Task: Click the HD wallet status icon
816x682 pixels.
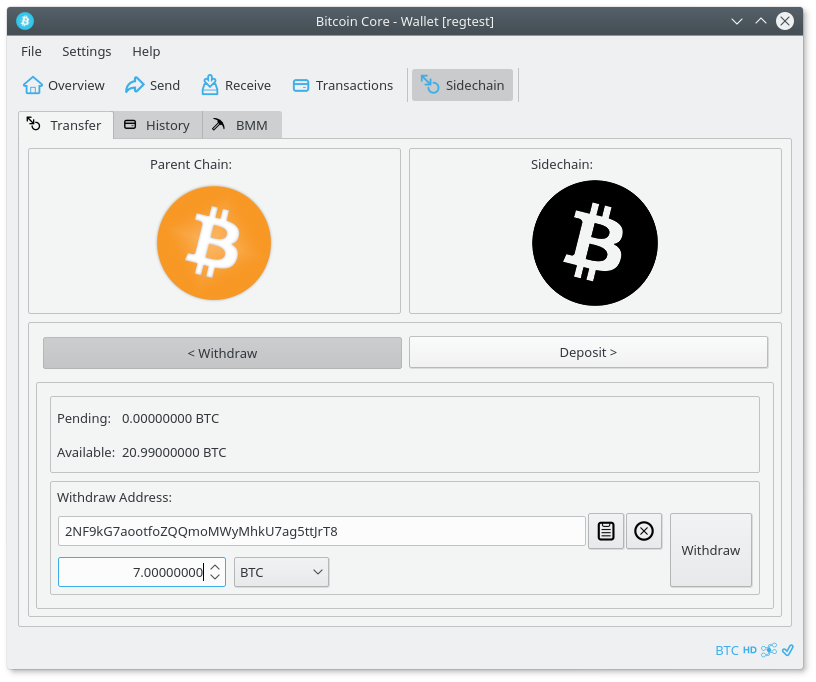Action: pyautogui.click(x=749, y=650)
